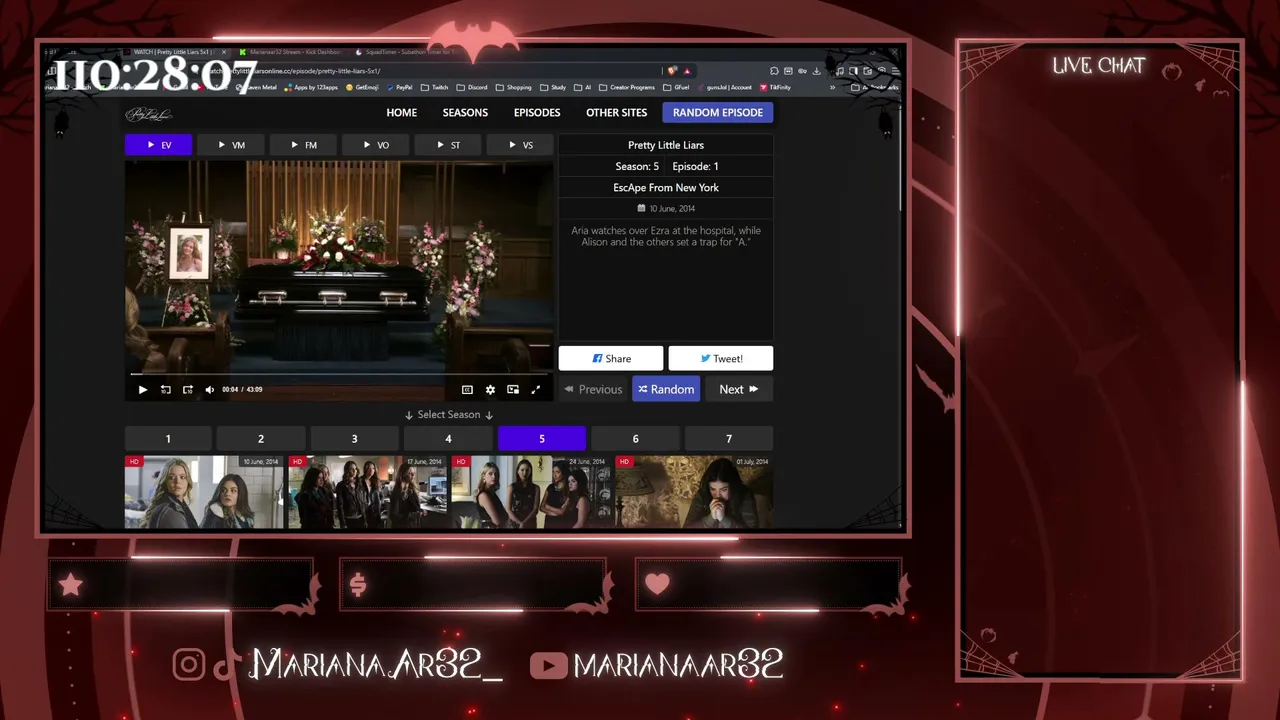This screenshot has width=1280, height=720.
Task: Switch to the SquadTimer browser tab
Action: tap(408, 52)
